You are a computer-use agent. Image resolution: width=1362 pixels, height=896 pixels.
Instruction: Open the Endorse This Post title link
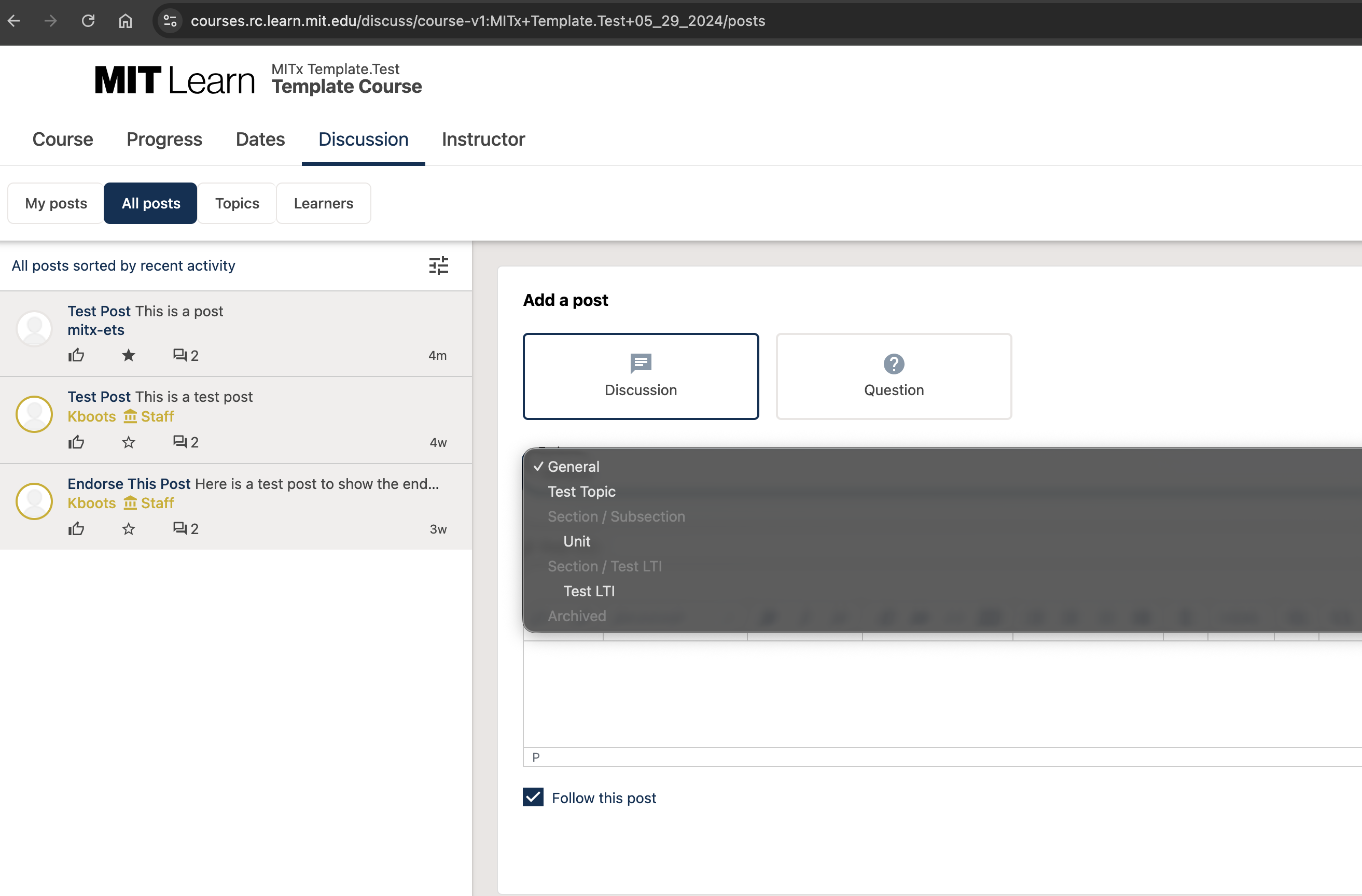click(x=129, y=483)
